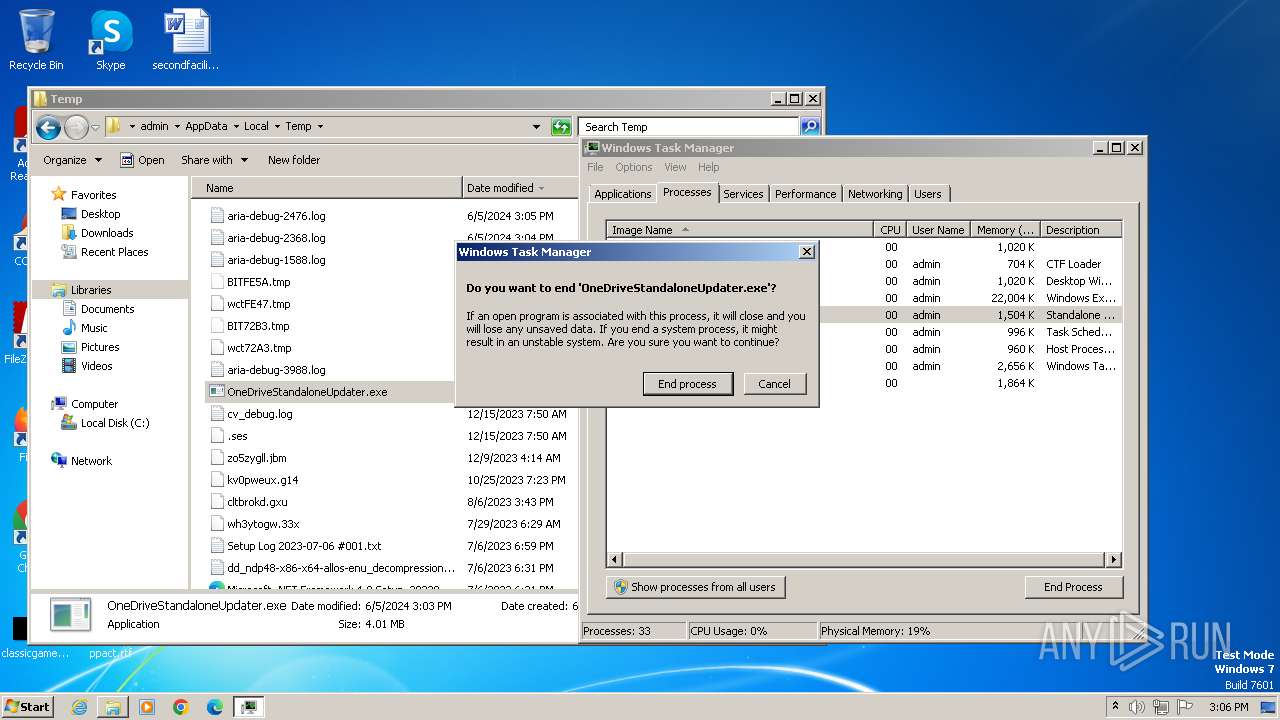Select Setup Log 2023-07-06 #001.txt file
Screen dimensions: 1280x720
click(304, 546)
